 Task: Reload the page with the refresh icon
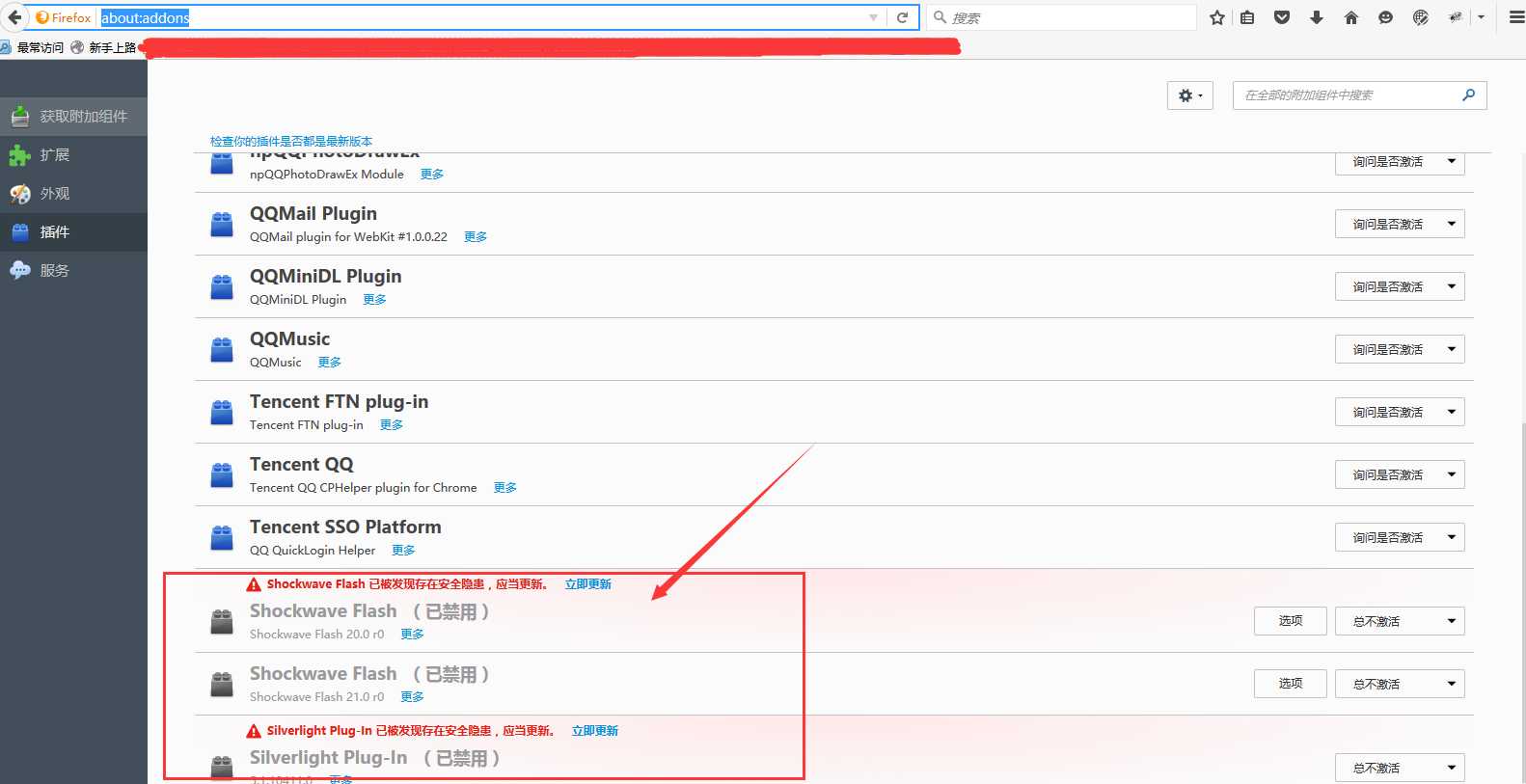click(902, 17)
